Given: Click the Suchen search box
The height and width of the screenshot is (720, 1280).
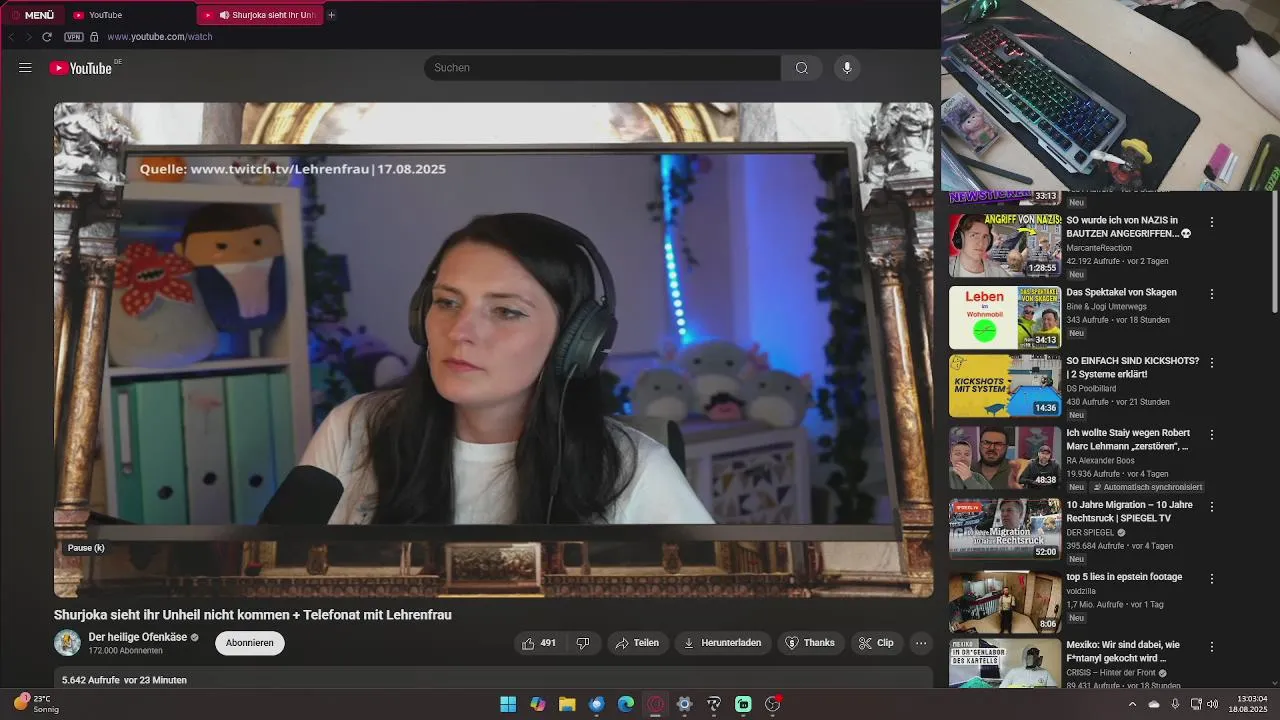Looking at the screenshot, I should click(x=602, y=68).
